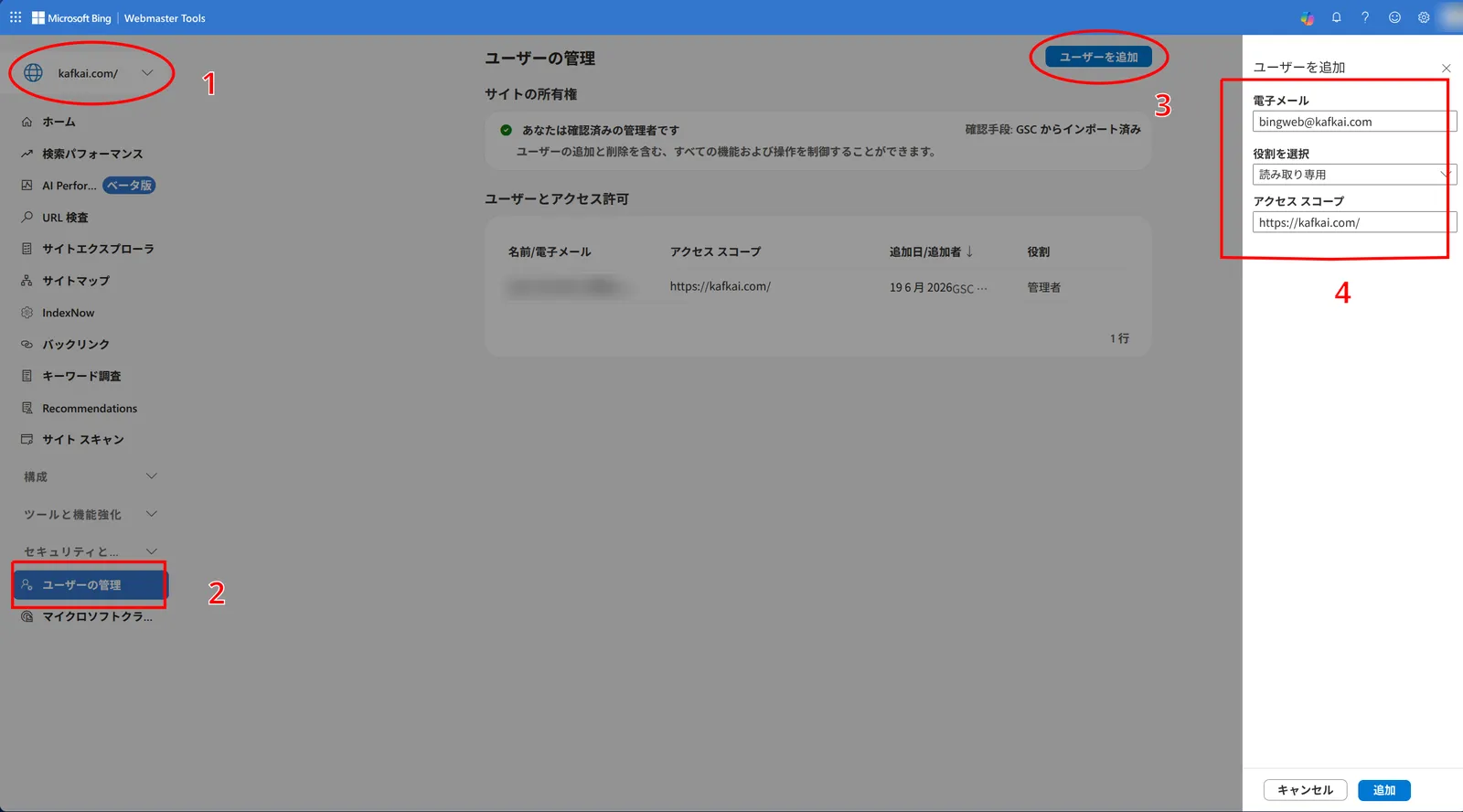1463x812 pixels.
Task: Open the settings gear icon
Action: pyautogui.click(x=1424, y=17)
